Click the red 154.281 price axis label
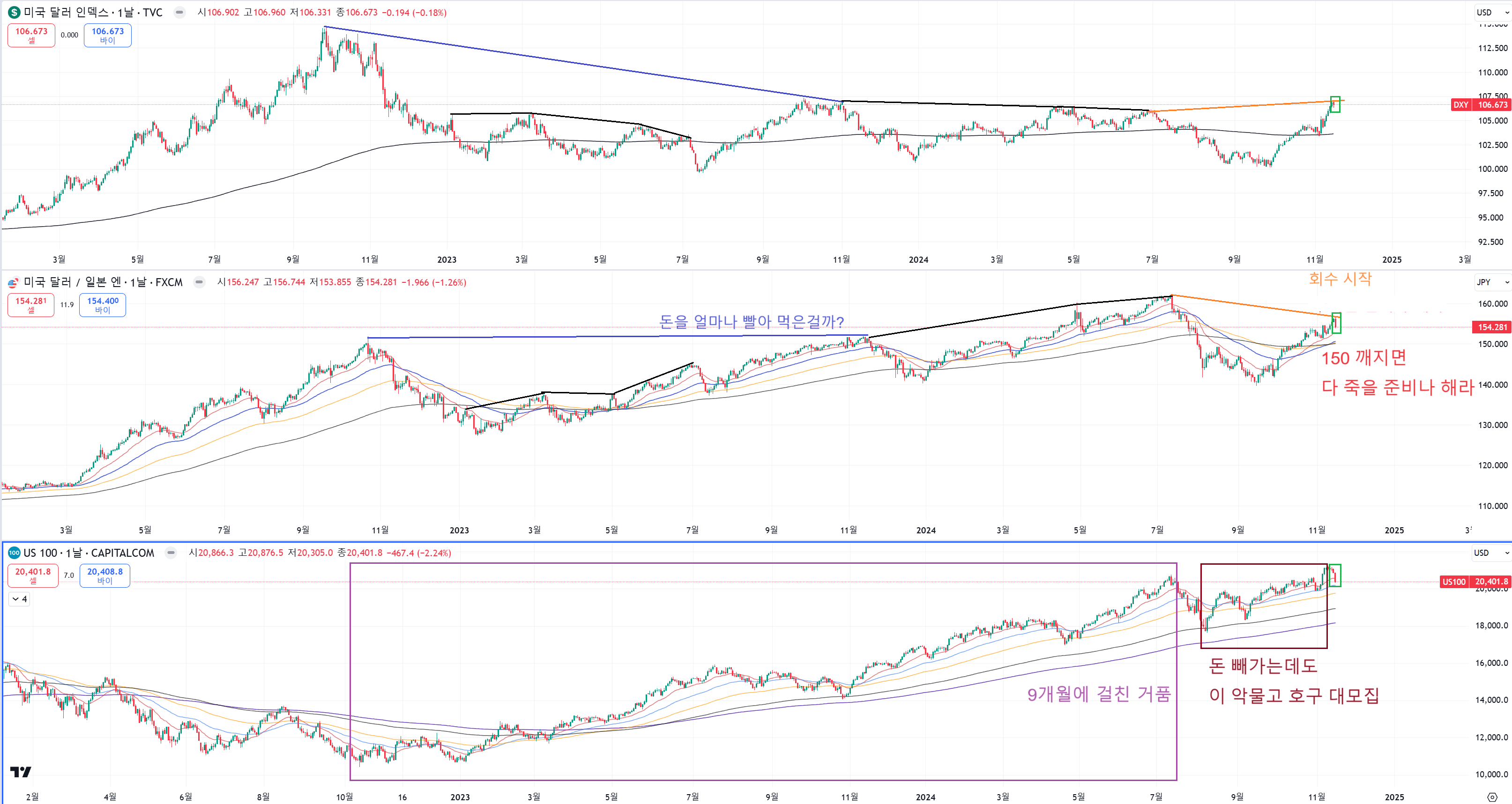 point(1491,327)
